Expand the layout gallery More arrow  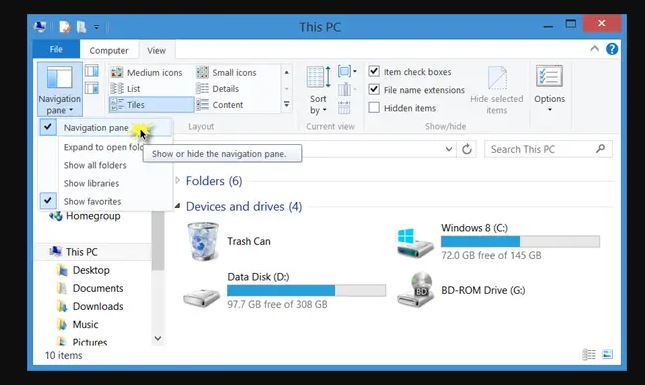pos(287,104)
